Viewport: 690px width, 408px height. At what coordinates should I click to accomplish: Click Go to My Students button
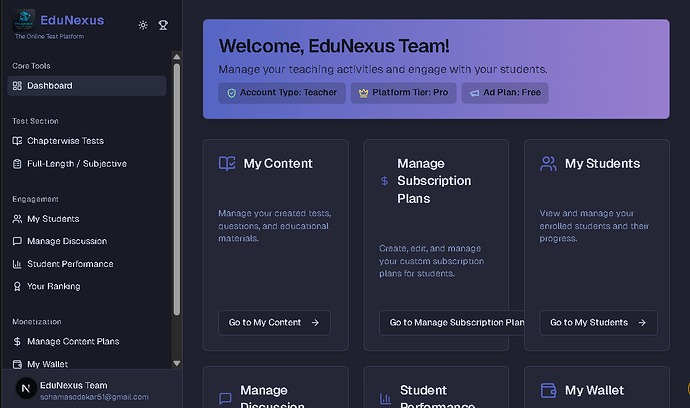[x=598, y=323]
